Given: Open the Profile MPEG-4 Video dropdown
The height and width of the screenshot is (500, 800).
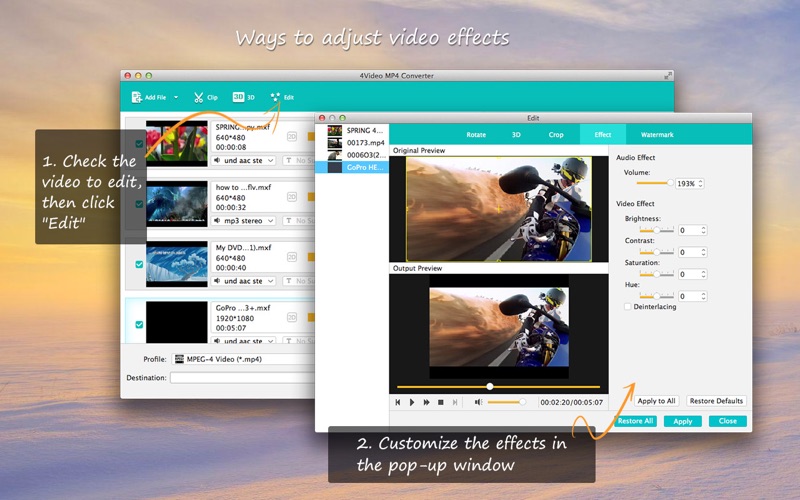Looking at the screenshot, I should 243,359.
